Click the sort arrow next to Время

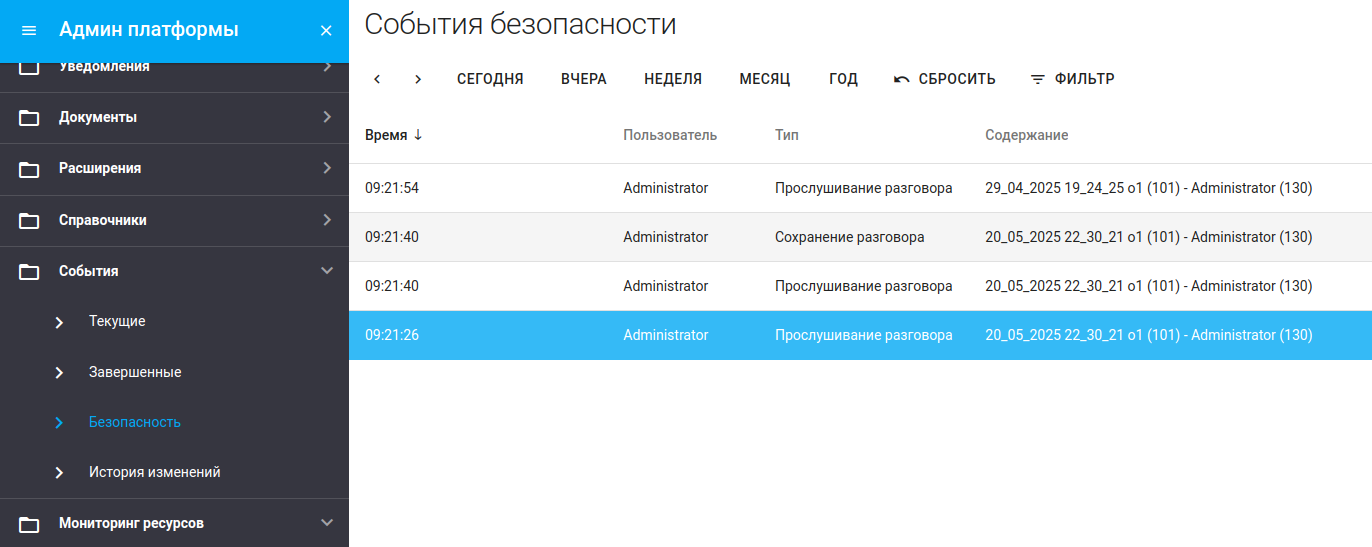coord(418,135)
